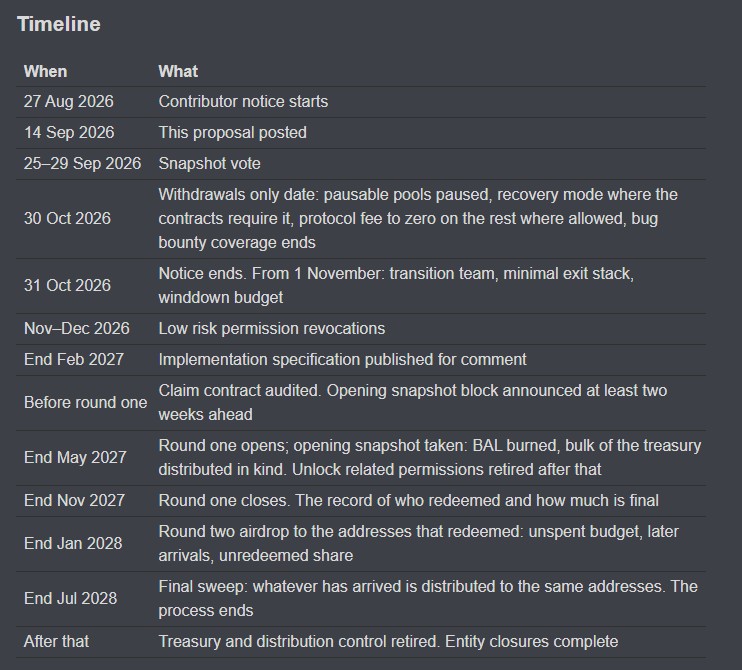Click the End May 2027 date
The height and width of the screenshot is (670, 742).
75,458
